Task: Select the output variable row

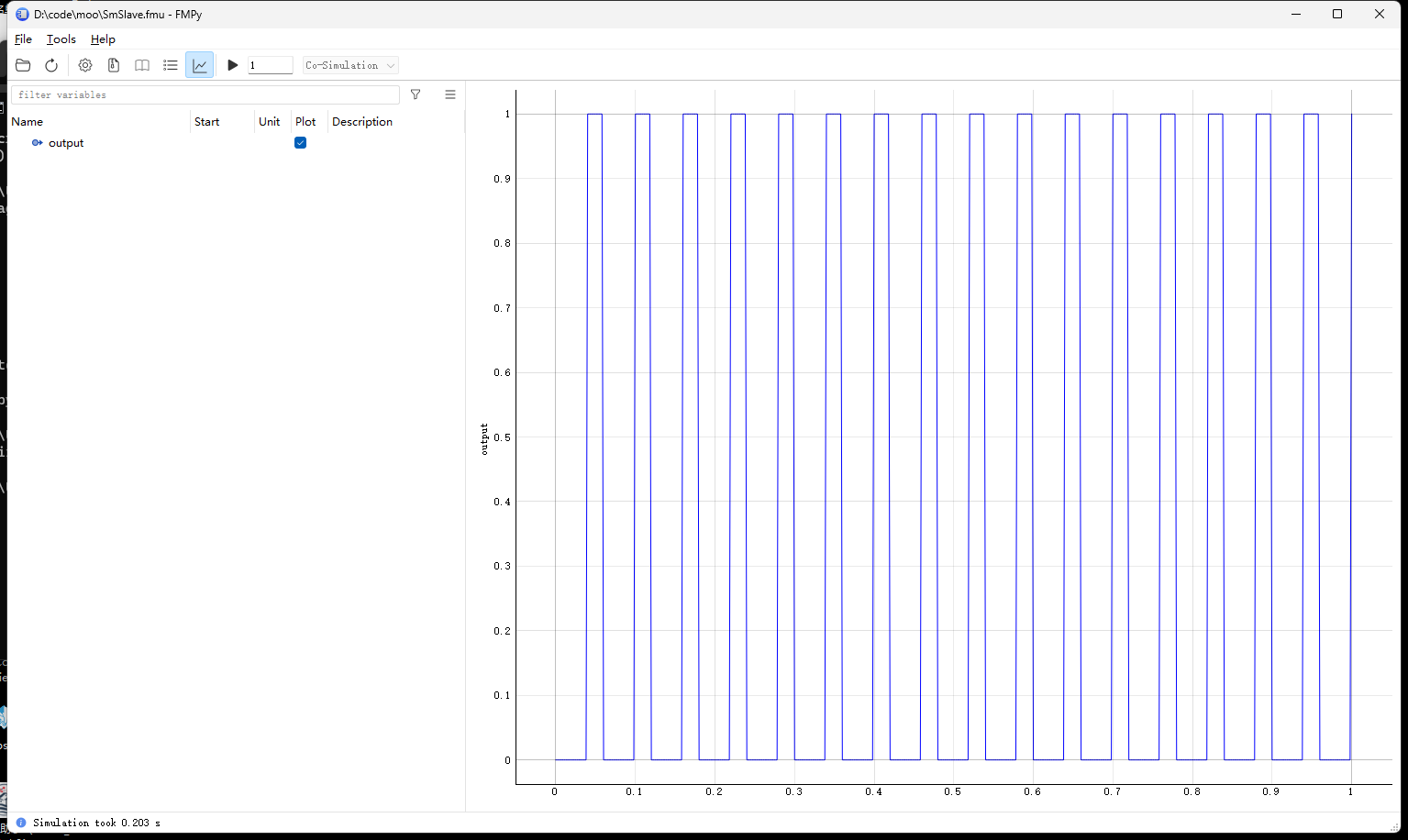Action: [236, 143]
